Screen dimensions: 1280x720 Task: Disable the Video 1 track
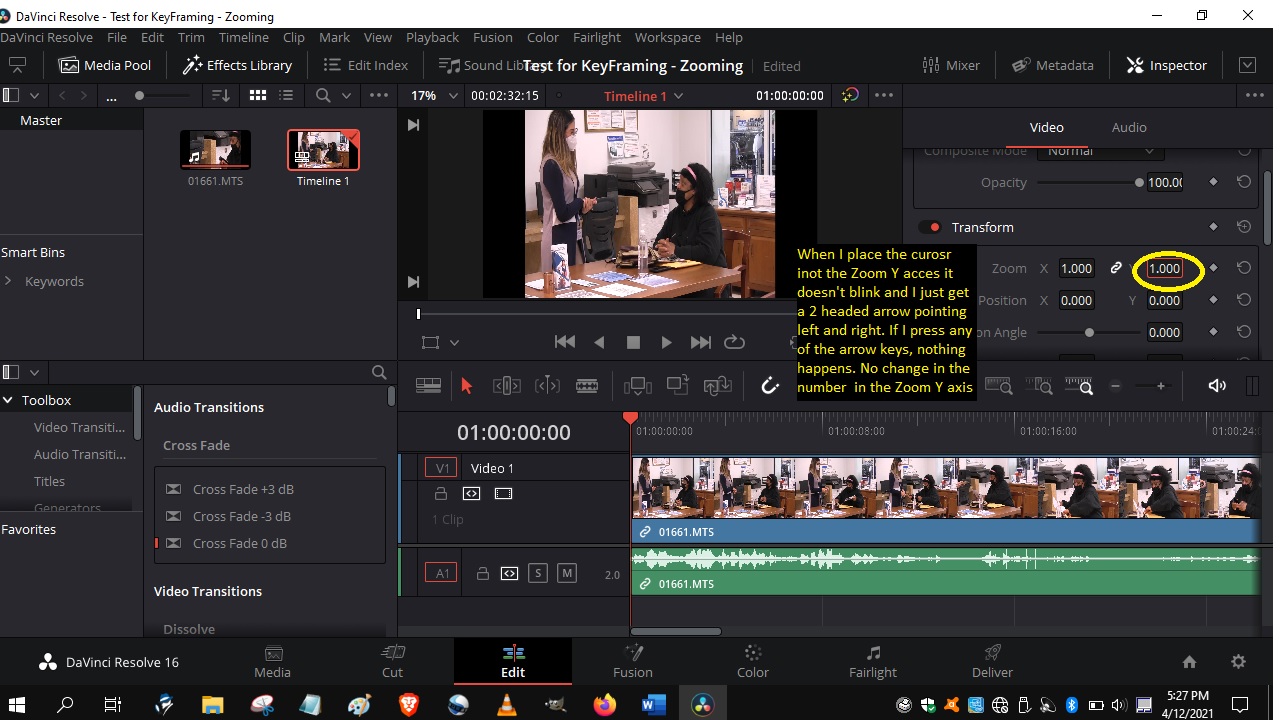[x=503, y=494]
